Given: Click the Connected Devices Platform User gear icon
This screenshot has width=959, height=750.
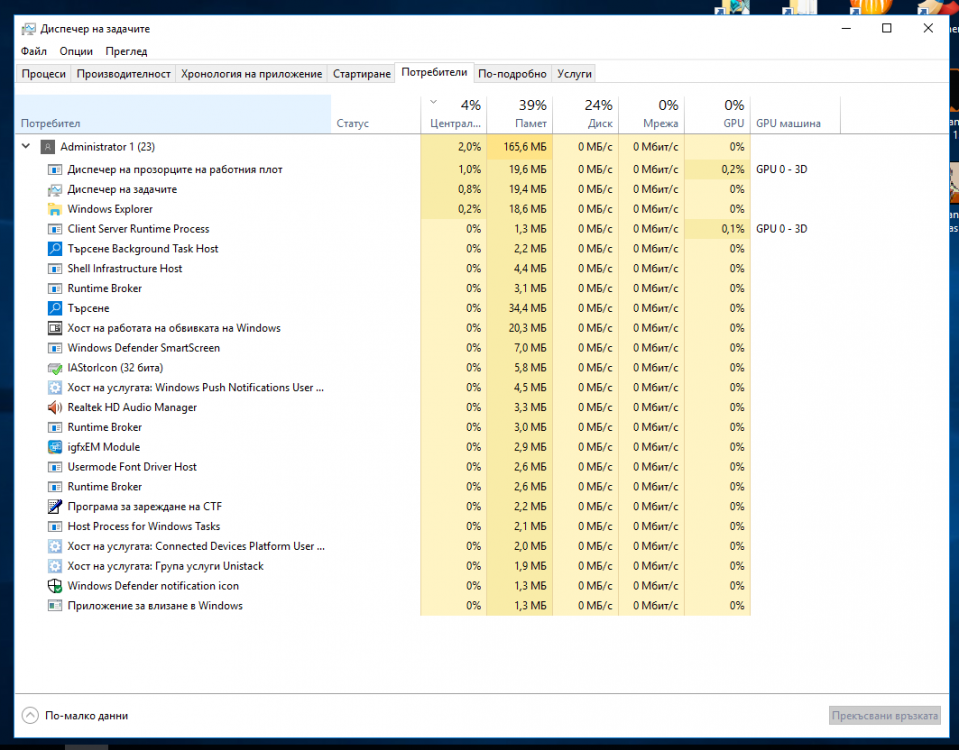Looking at the screenshot, I should [55, 546].
